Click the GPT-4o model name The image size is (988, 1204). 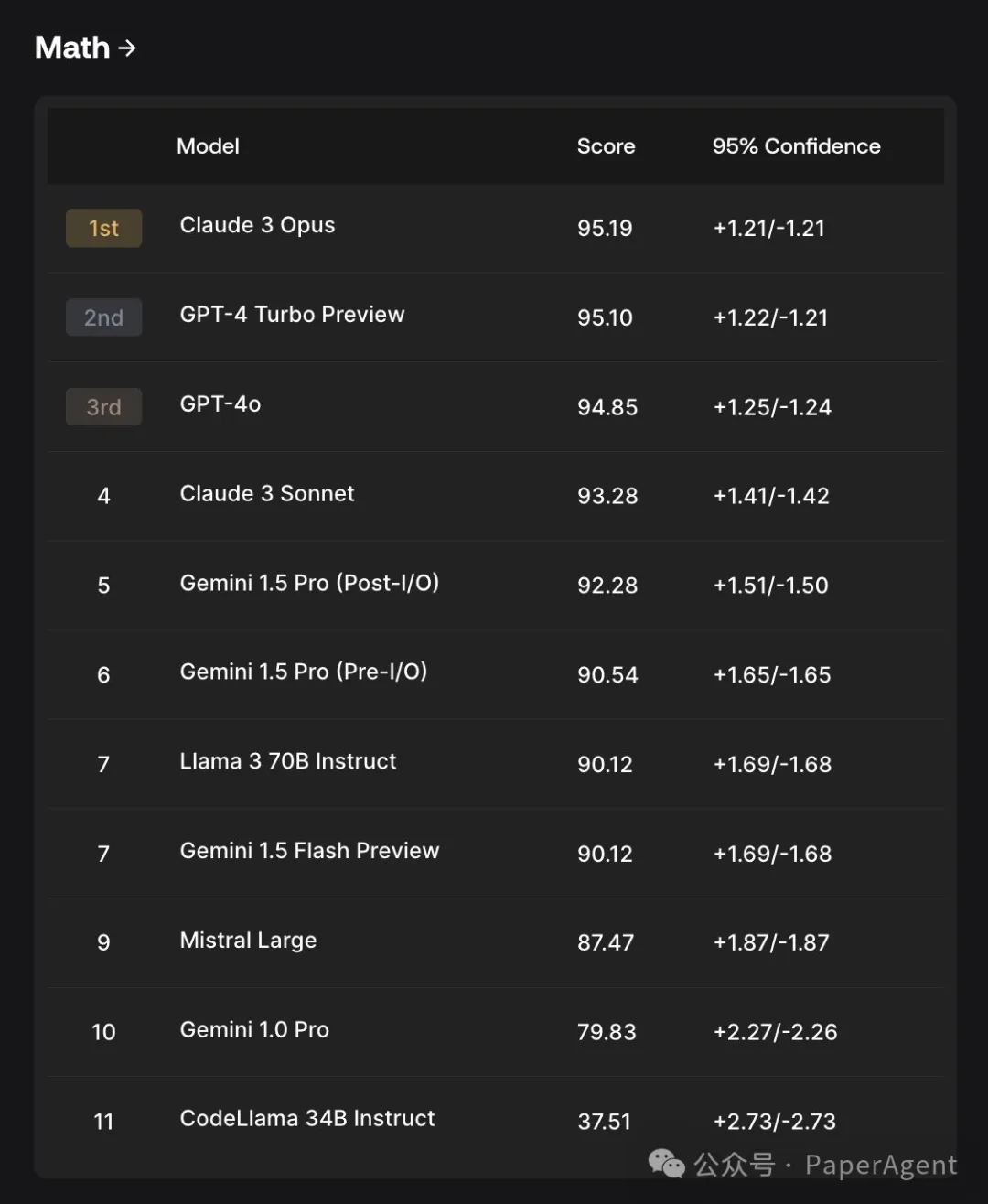[x=220, y=404]
